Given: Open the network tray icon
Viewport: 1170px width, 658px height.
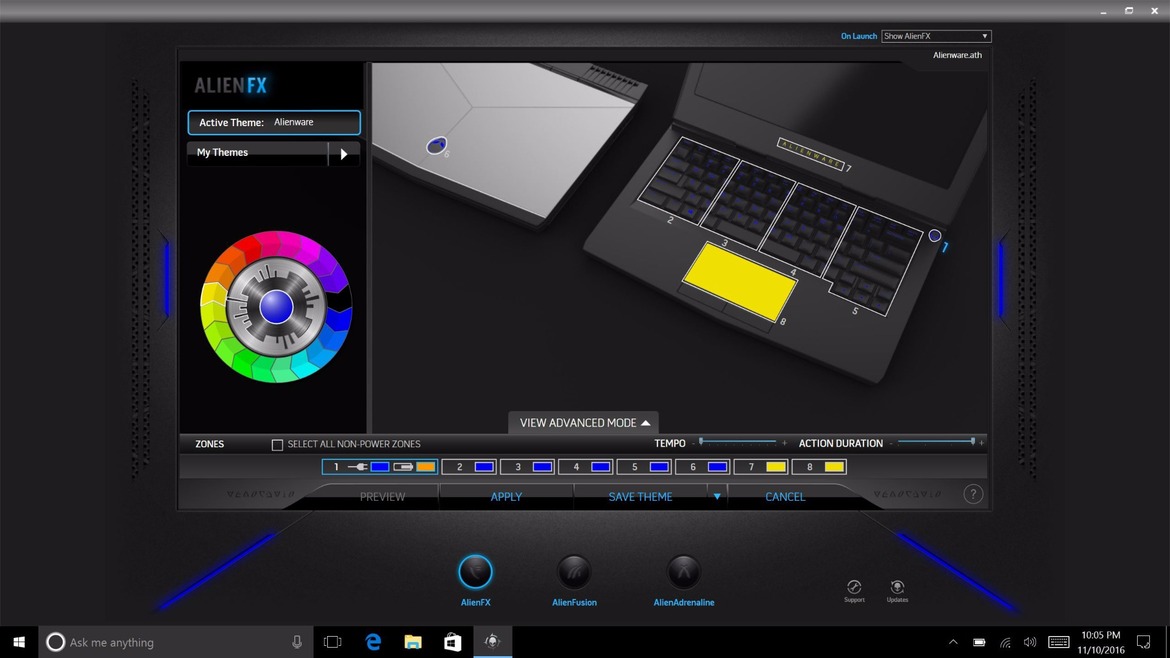Looking at the screenshot, I should [x=1005, y=642].
